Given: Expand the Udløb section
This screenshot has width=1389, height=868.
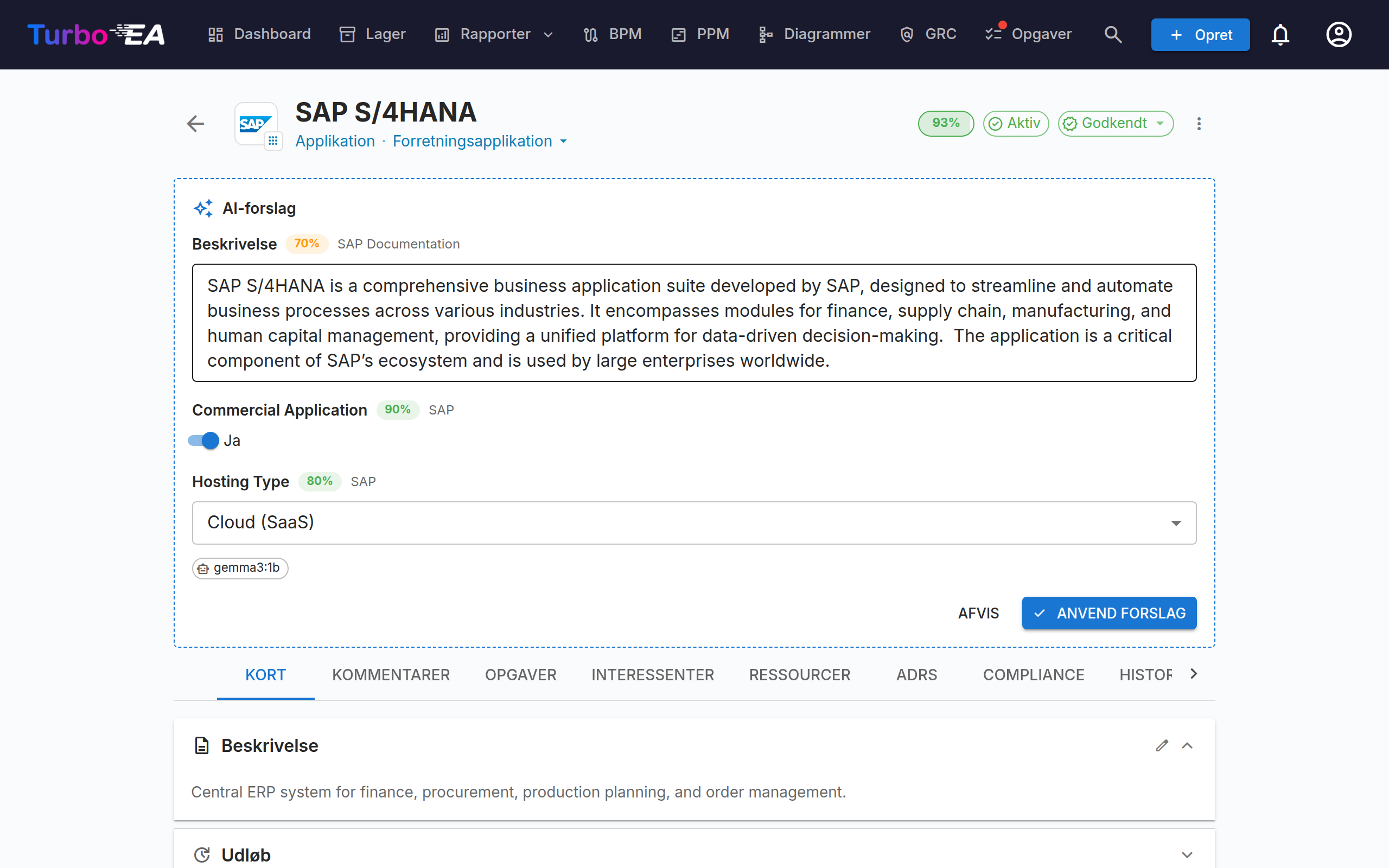Looking at the screenshot, I should [x=1187, y=855].
